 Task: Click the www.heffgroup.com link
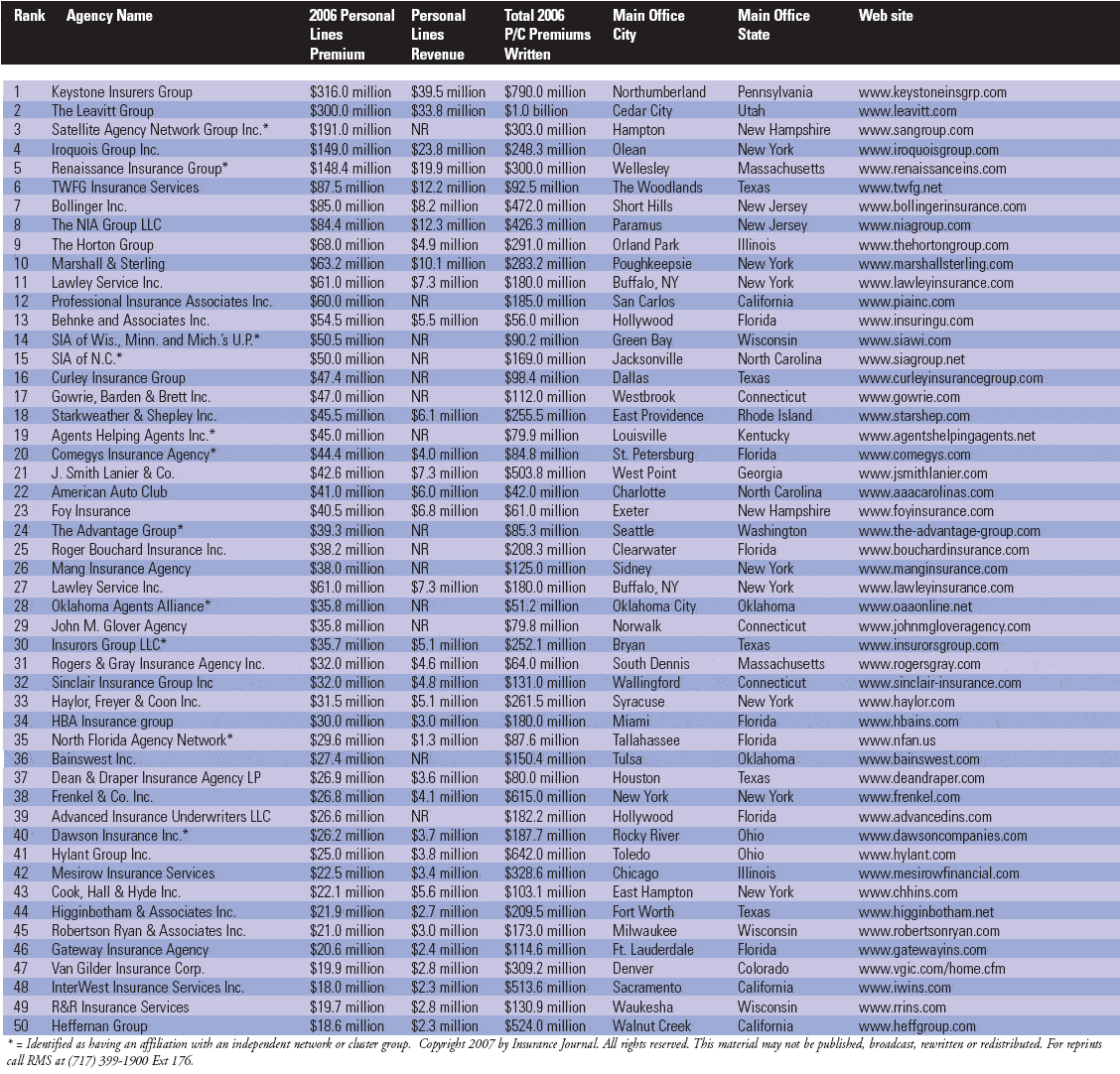pyautogui.click(x=916, y=1026)
